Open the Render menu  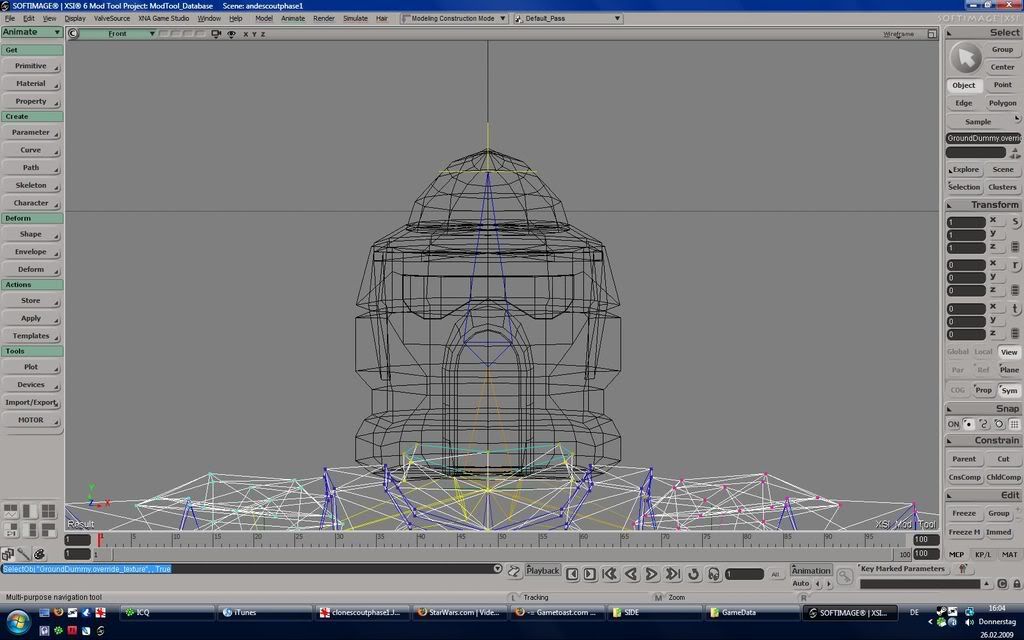(324, 18)
